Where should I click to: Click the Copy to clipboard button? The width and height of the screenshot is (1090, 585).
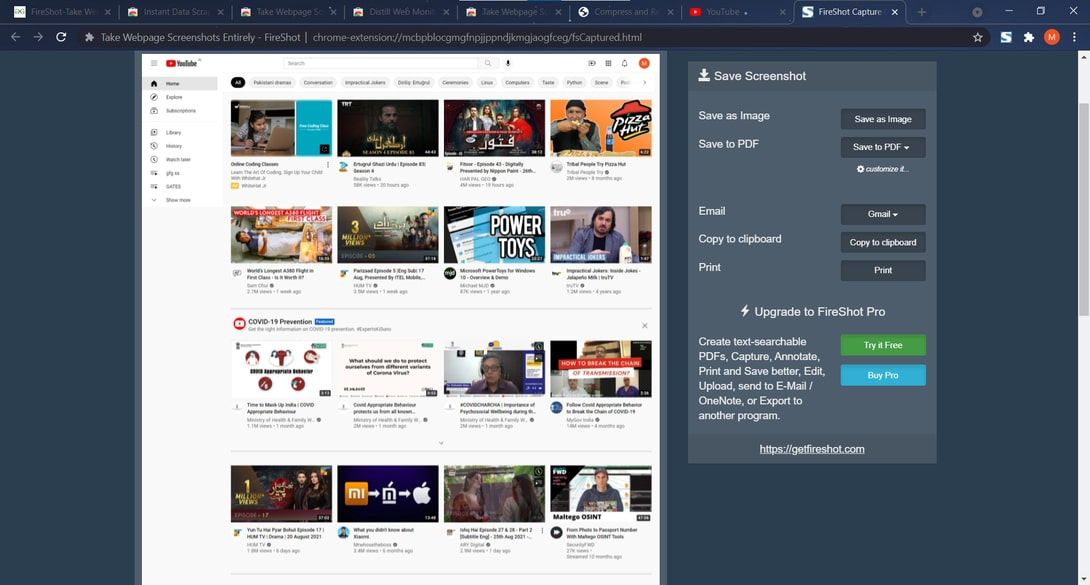coord(883,242)
